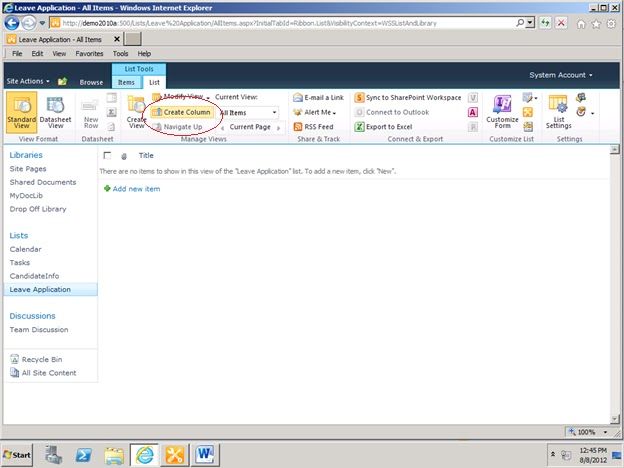Open Alert Me dropdown
This screenshot has width=624, height=468.
click(315, 112)
